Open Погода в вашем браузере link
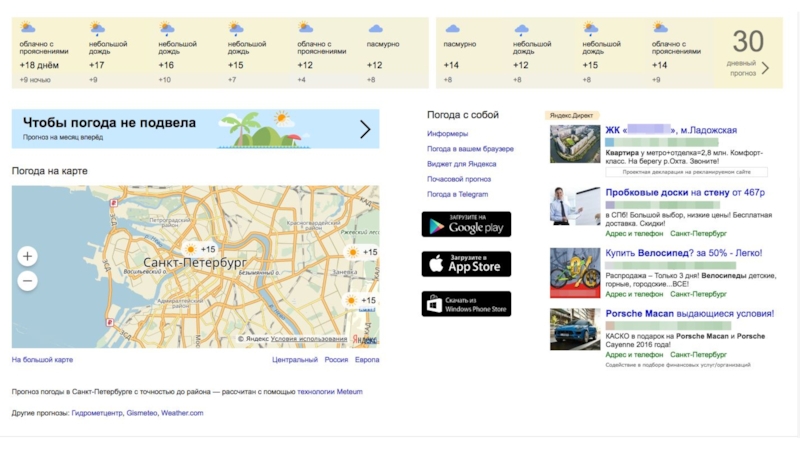Viewport: 800px width, 450px height. pyautogui.click(x=470, y=149)
